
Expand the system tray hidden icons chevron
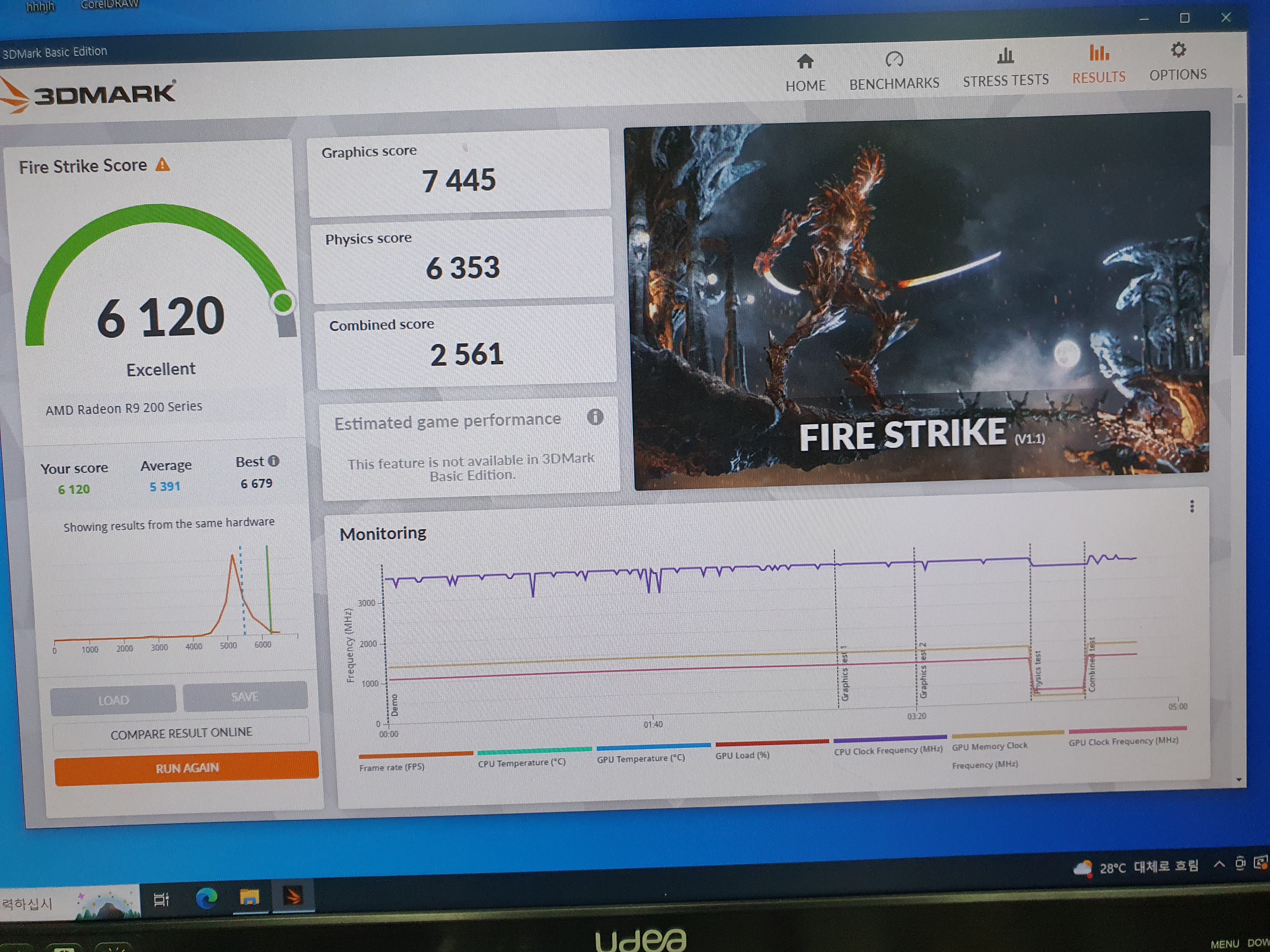(1219, 864)
